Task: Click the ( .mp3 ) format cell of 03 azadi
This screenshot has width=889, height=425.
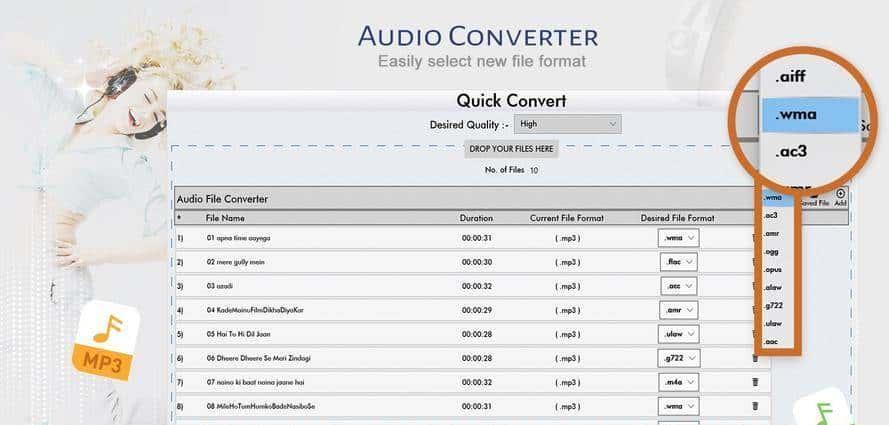Action: [568, 286]
